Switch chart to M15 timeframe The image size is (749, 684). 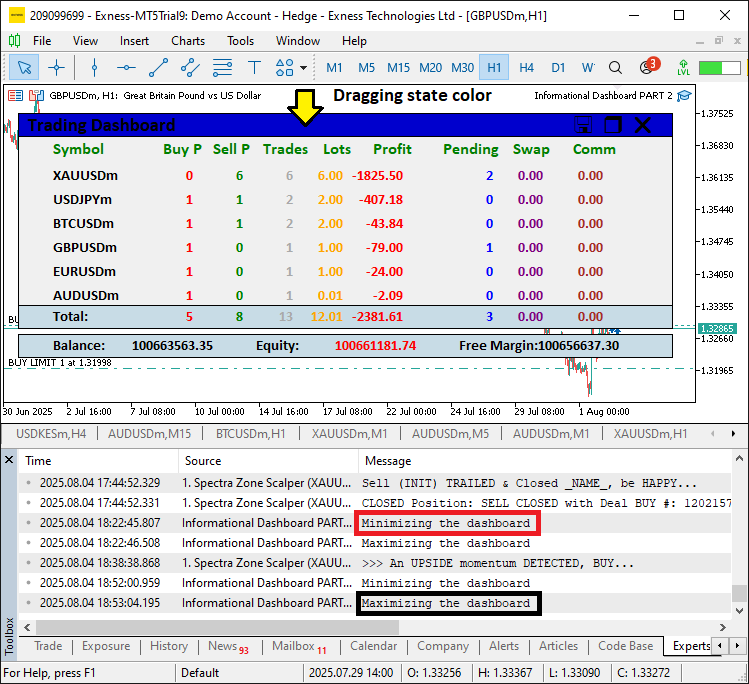(398, 67)
